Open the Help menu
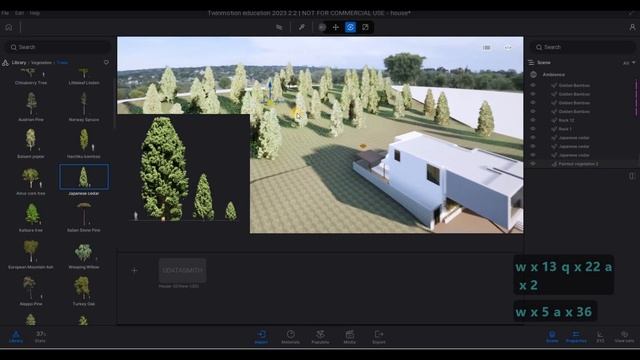Viewport: 640px width, 360px height. [x=35, y=13]
